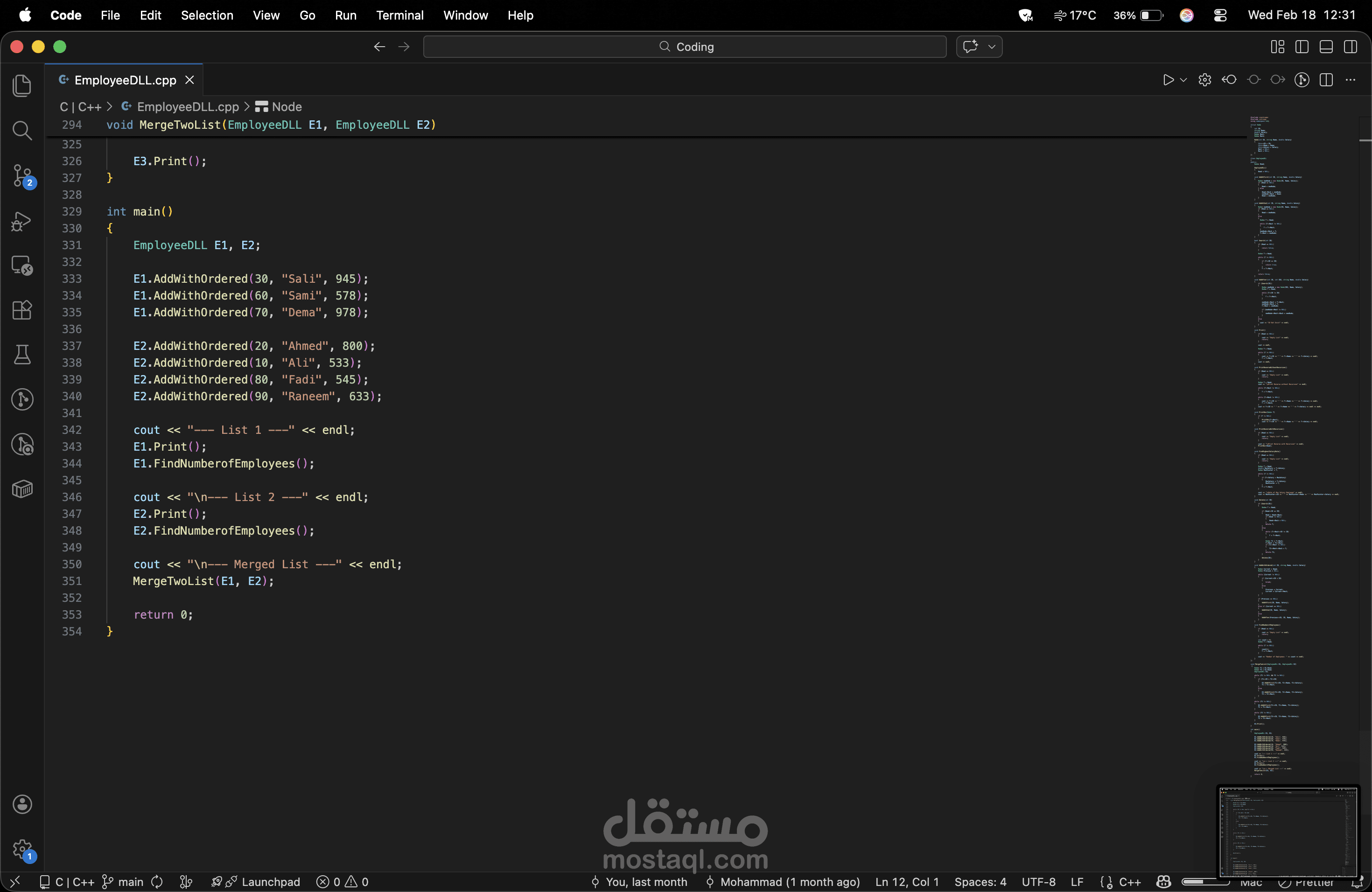
Task: Click Spaces: 4 indentation setting
Action: [980, 882]
